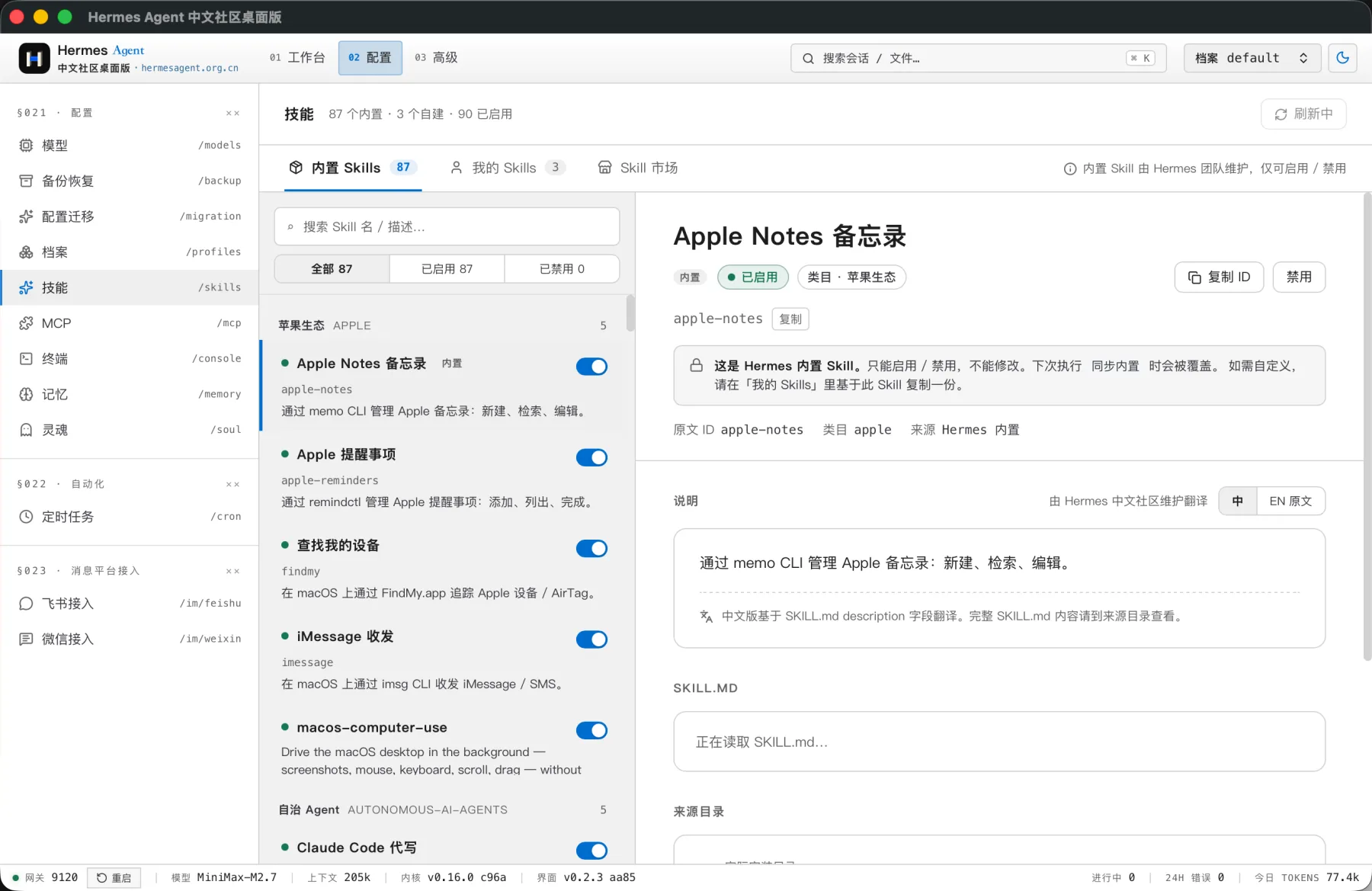This screenshot has height=891, width=1372.
Task: Toggle the Apple 提醒事项 skill switch
Action: pyautogui.click(x=591, y=457)
